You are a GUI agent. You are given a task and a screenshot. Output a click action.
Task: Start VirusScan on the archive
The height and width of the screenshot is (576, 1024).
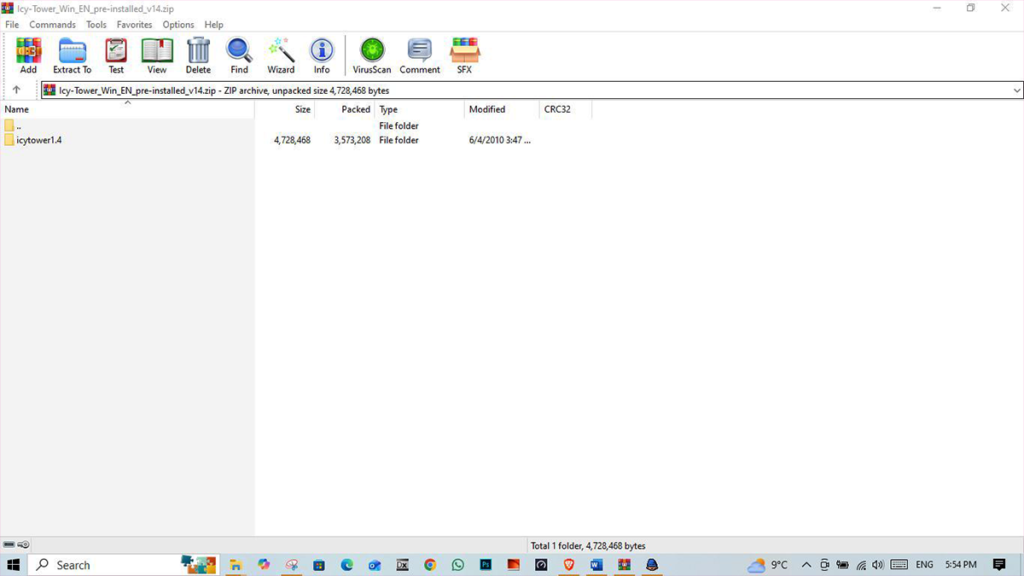(x=372, y=55)
